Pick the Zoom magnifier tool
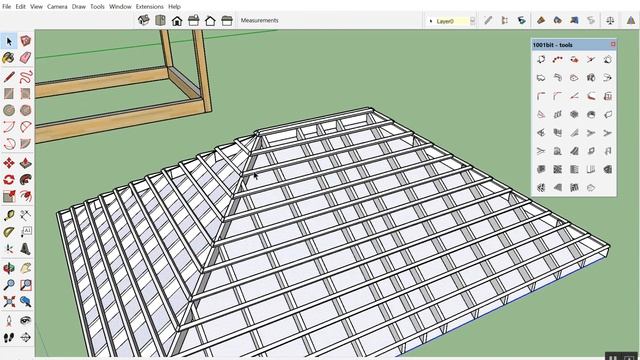640x360 pixels. (x=9, y=284)
